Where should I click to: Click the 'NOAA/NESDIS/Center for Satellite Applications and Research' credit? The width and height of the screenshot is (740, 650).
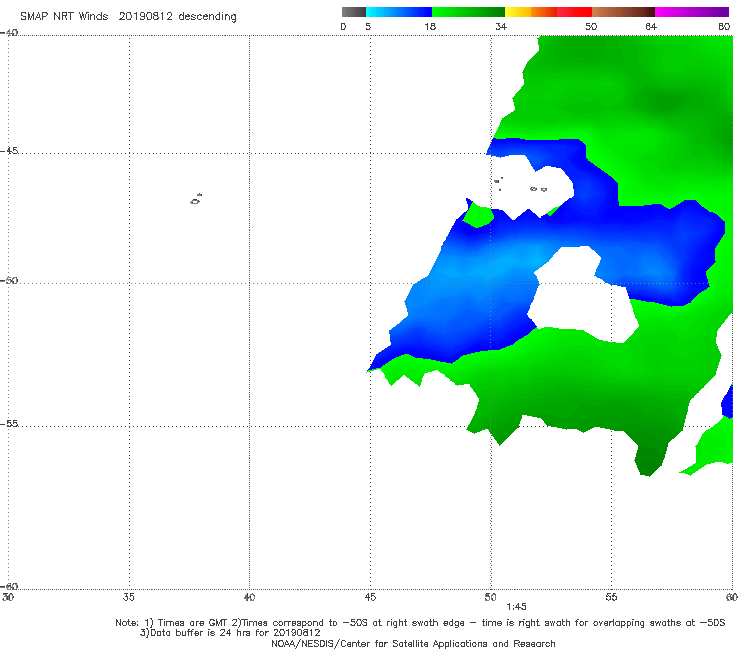(x=413, y=643)
